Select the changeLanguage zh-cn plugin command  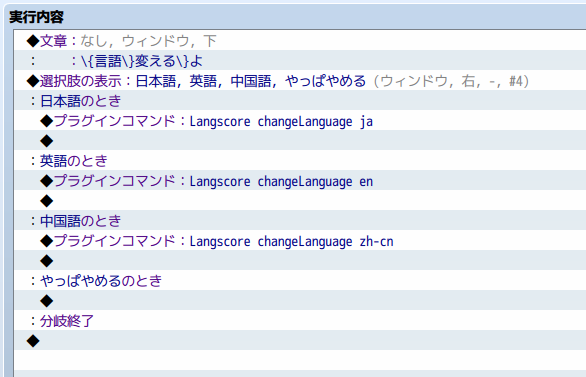(x=300, y=240)
